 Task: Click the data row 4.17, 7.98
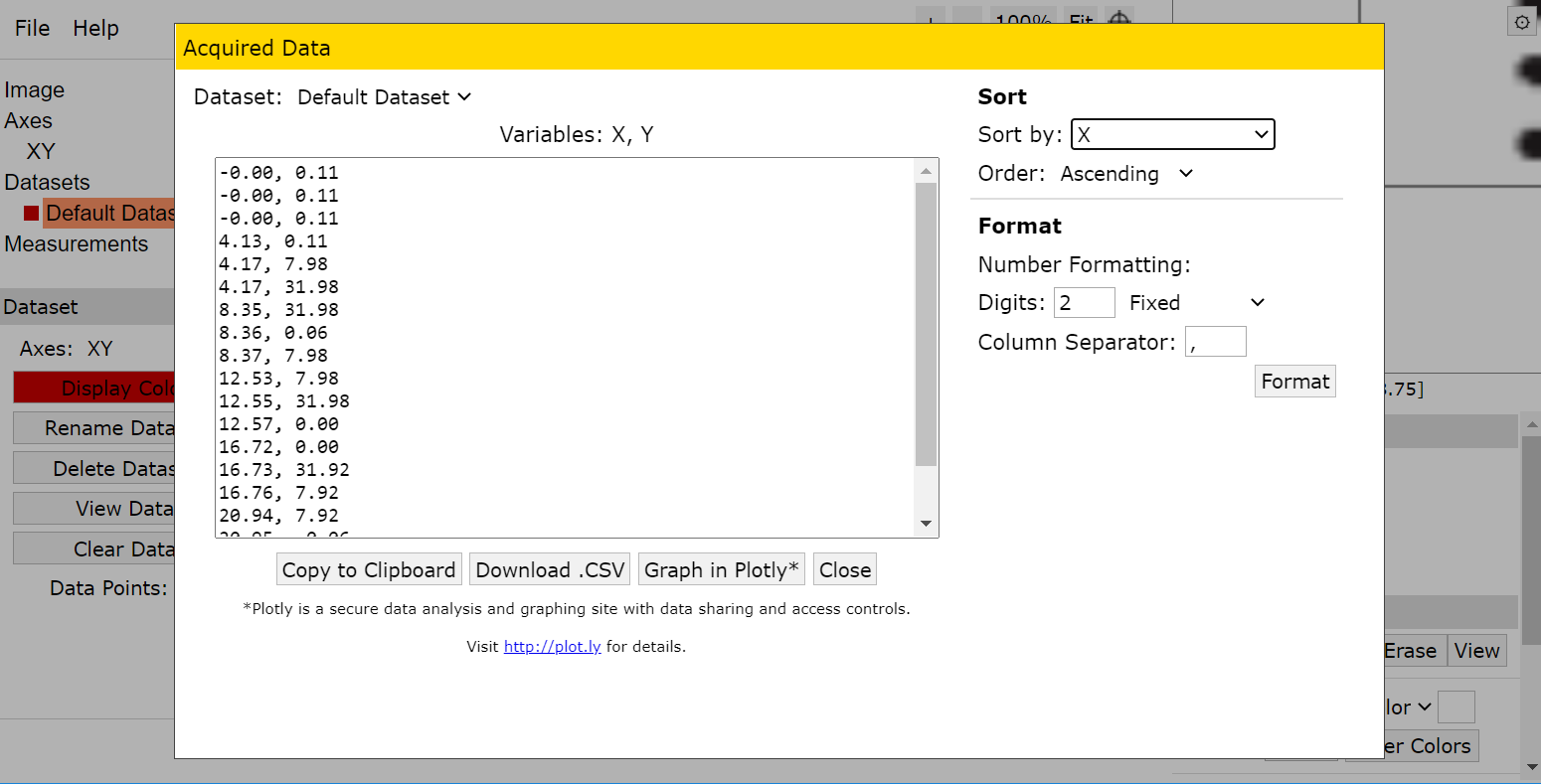click(x=273, y=263)
